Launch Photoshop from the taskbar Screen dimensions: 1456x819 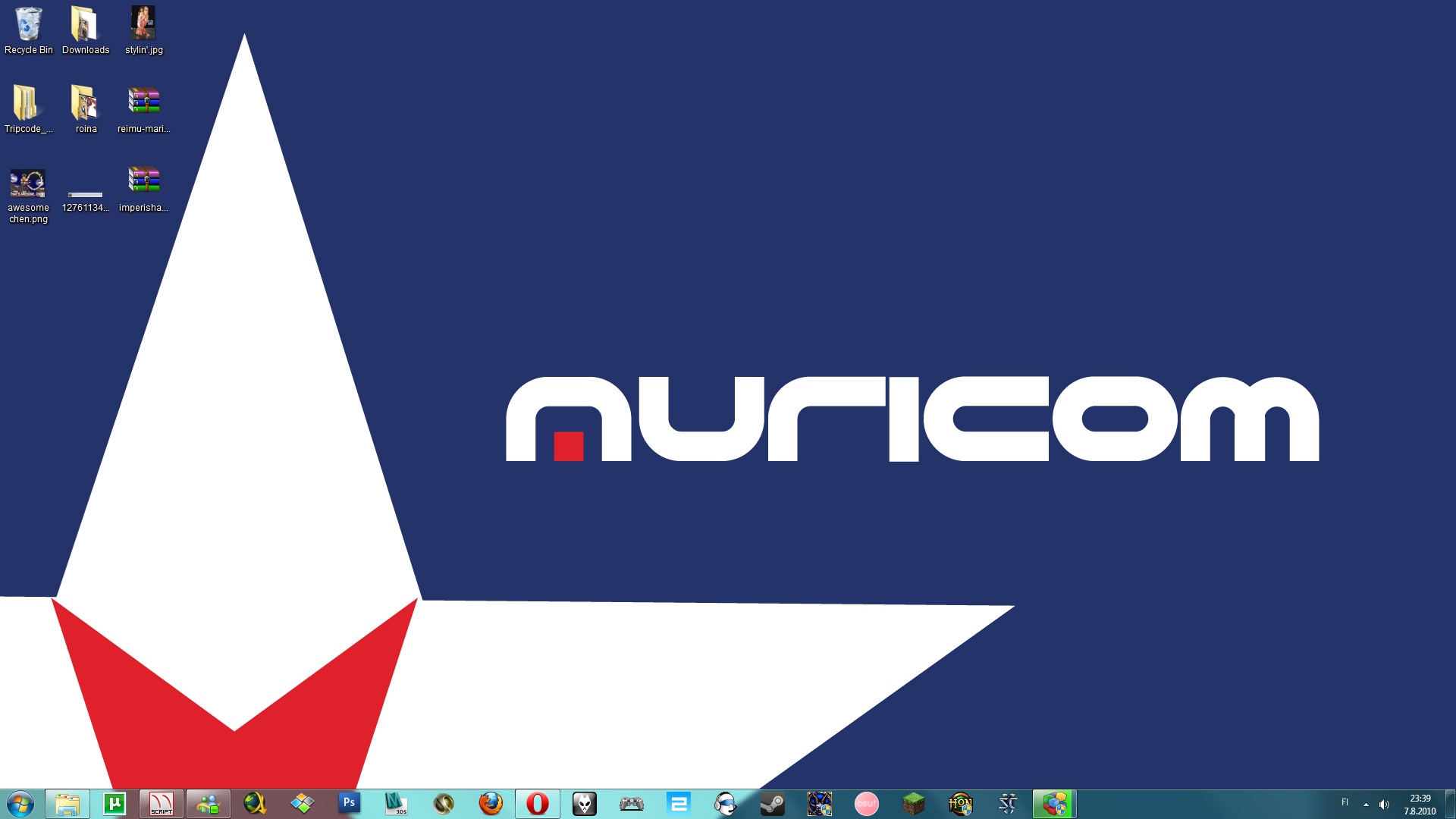click(x=349, y=804)
